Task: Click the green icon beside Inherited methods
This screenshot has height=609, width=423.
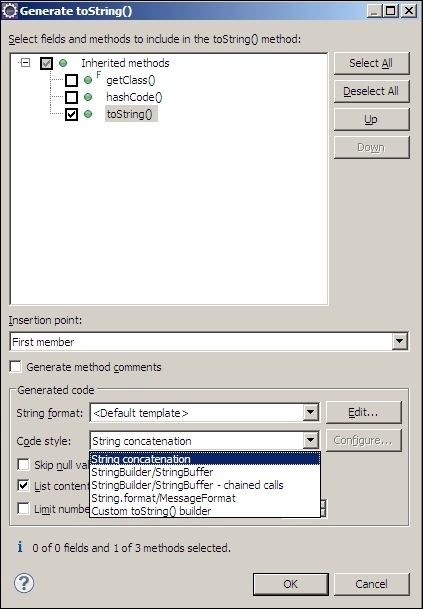Action: pyautogui.click(x=63, y=63)
